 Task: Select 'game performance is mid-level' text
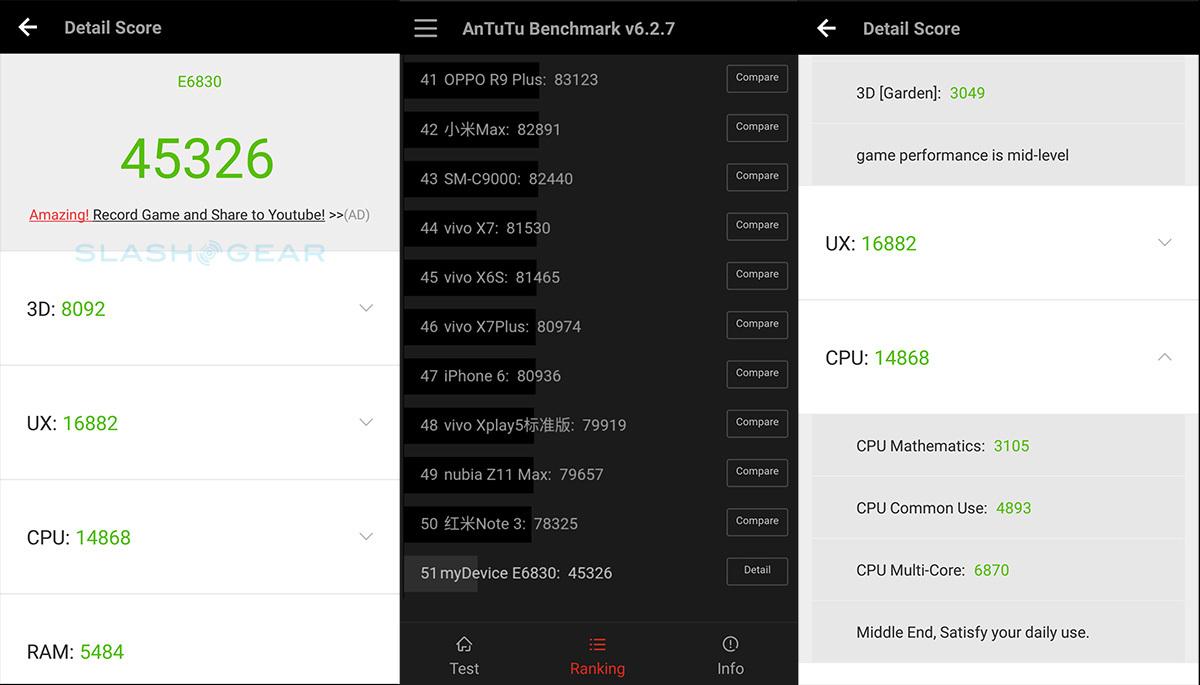(962, 155)
